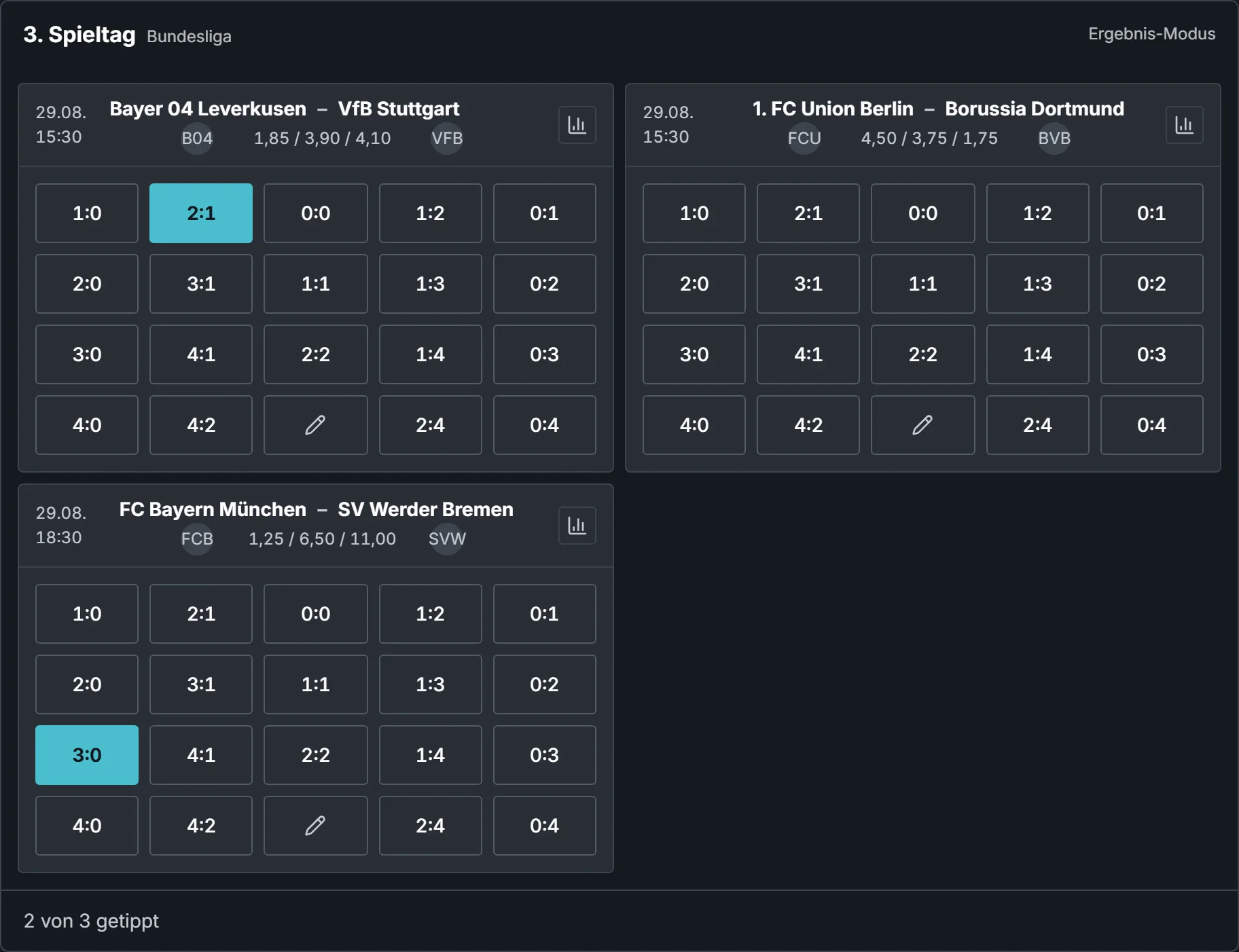Tip 2:0 for Bayern vs Werder Bremen
The width and height of the screenshot is (1239, 952).
coord(87,684)
